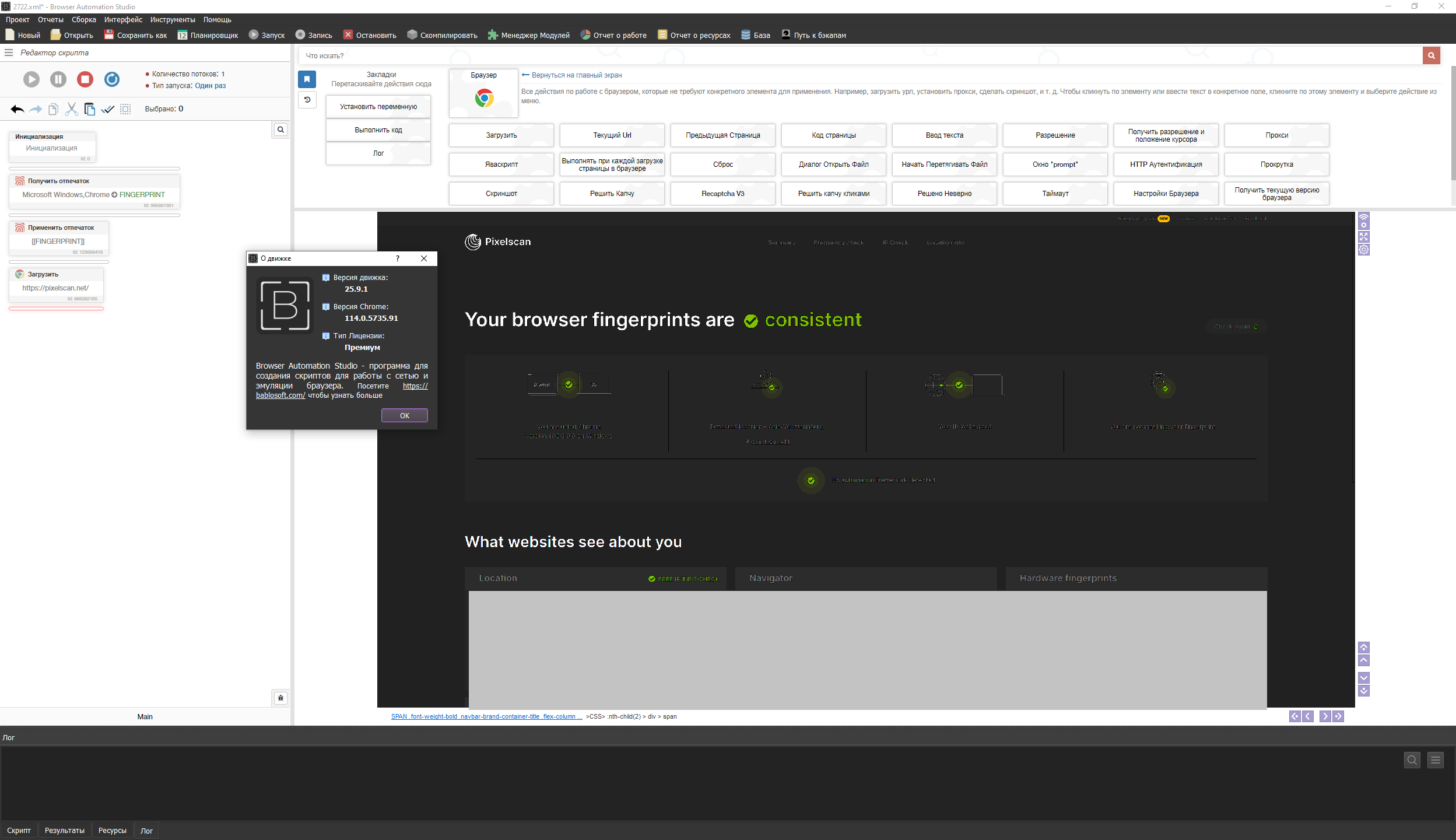Viewport: 1456px width, 840px height.
Task: Click the red search button
Action: click(x=1431, y=55)
